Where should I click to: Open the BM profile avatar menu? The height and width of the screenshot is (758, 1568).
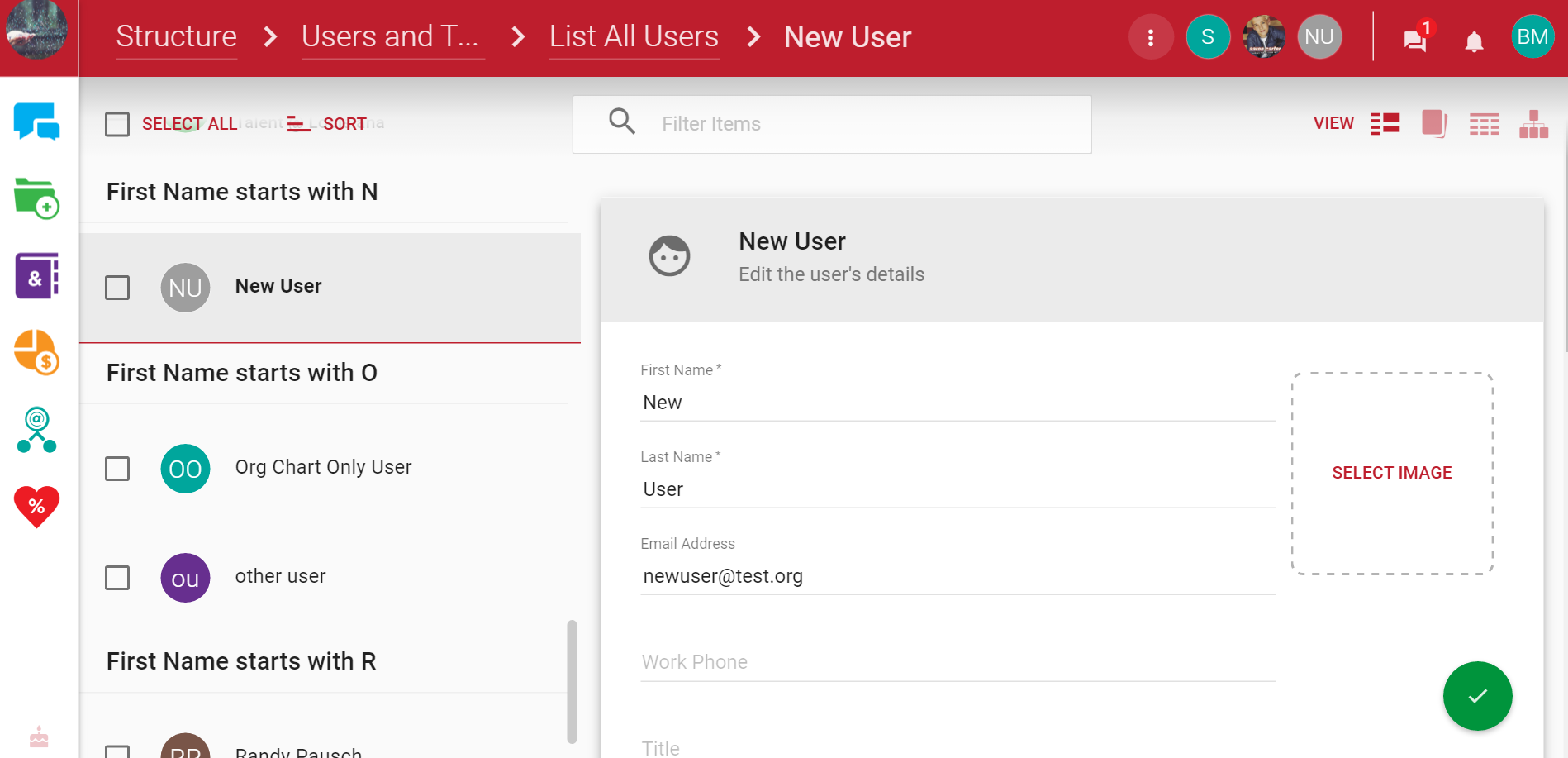coord(1532,37)
